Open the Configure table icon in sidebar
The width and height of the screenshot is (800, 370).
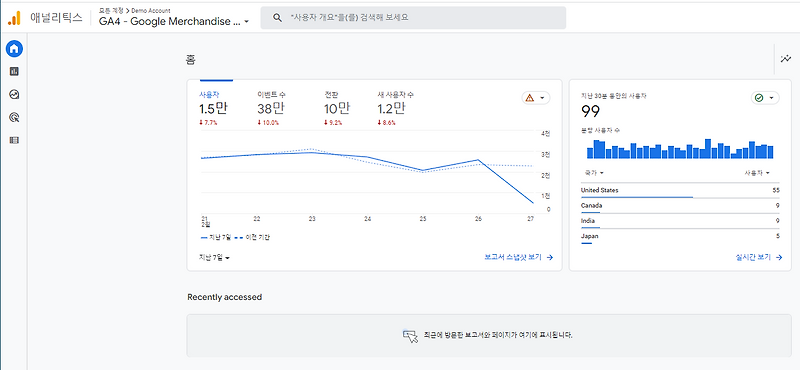point(14,140)
